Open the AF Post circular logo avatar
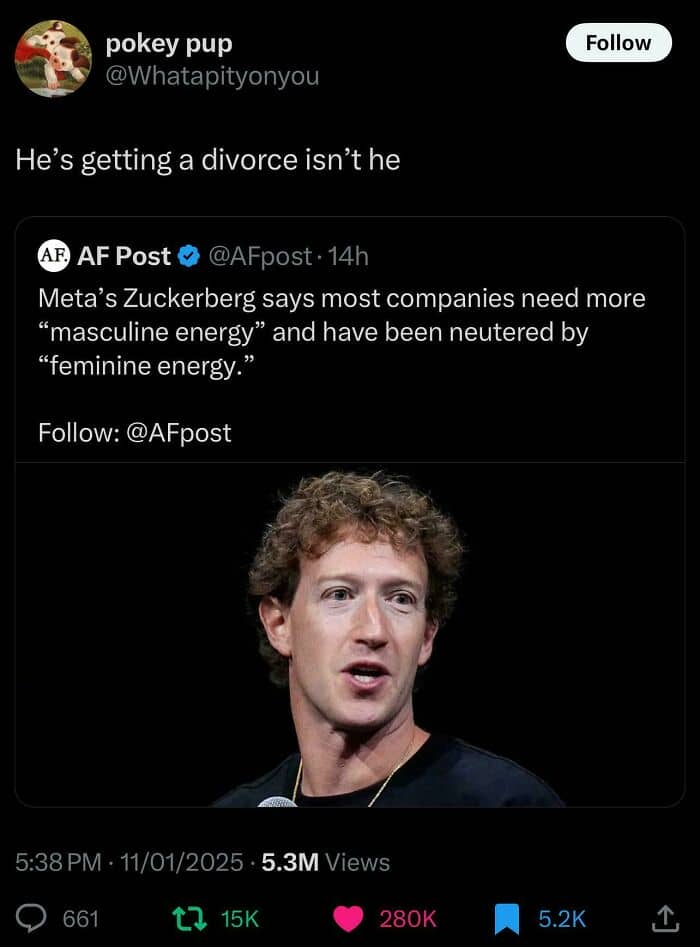The width and height of the screenshot is (700, 947). 53,257
